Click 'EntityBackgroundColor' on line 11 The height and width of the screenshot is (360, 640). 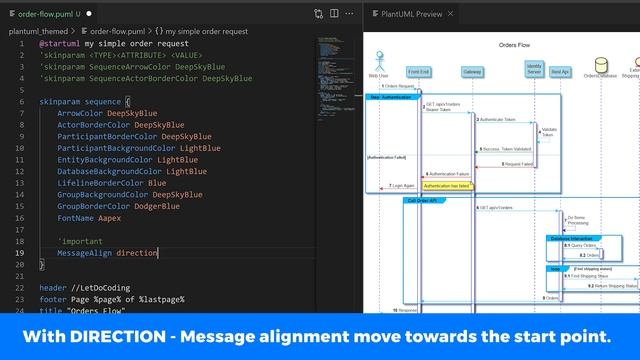click(105, 160)
